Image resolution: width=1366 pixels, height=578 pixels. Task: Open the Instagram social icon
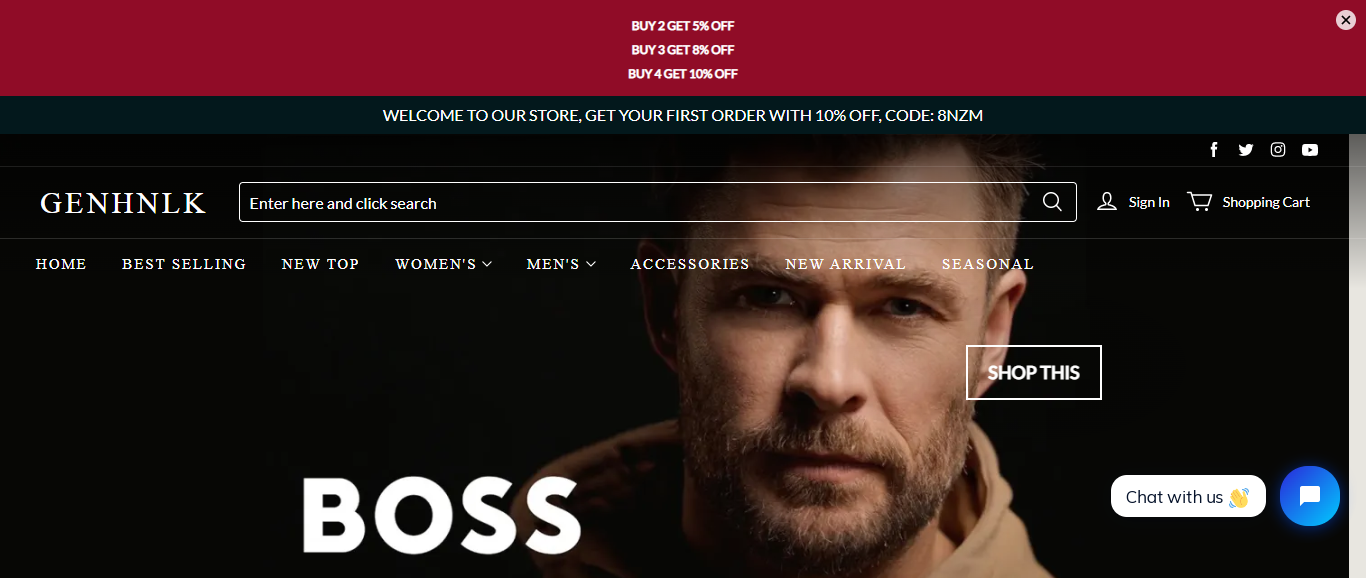click(x=1278, y=150)
